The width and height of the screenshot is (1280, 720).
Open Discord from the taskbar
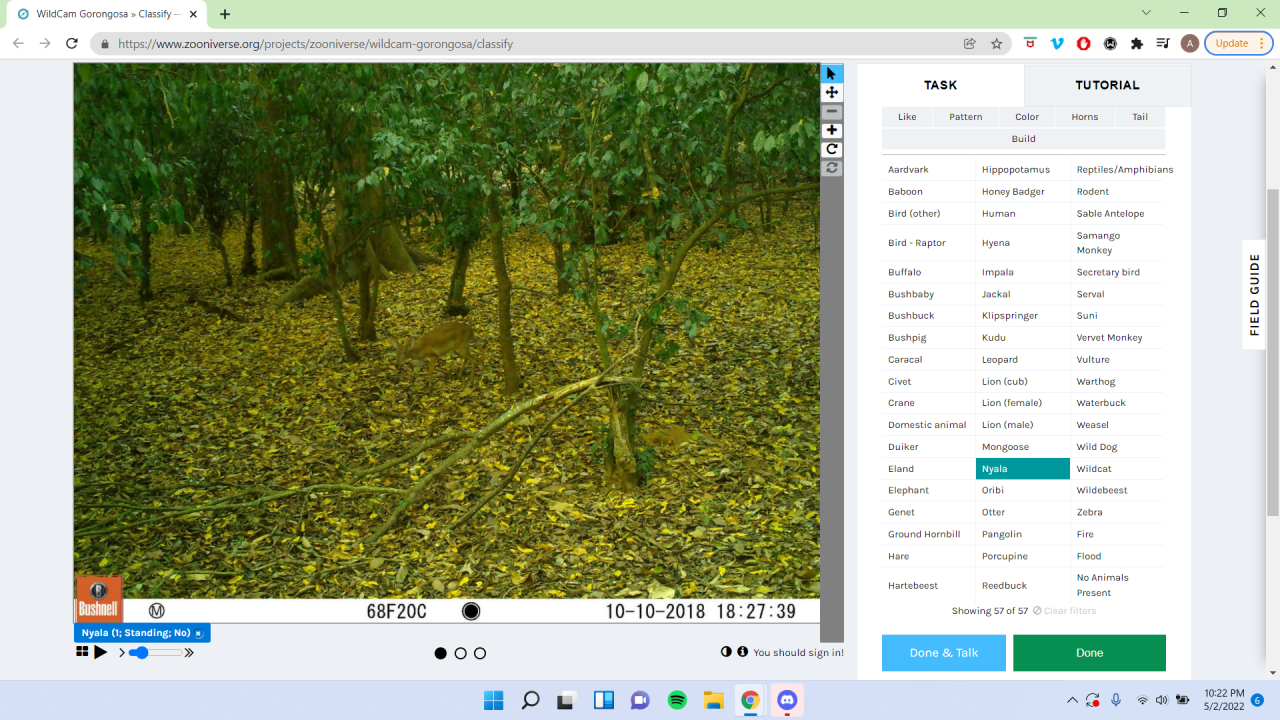(x=787, y=700)
